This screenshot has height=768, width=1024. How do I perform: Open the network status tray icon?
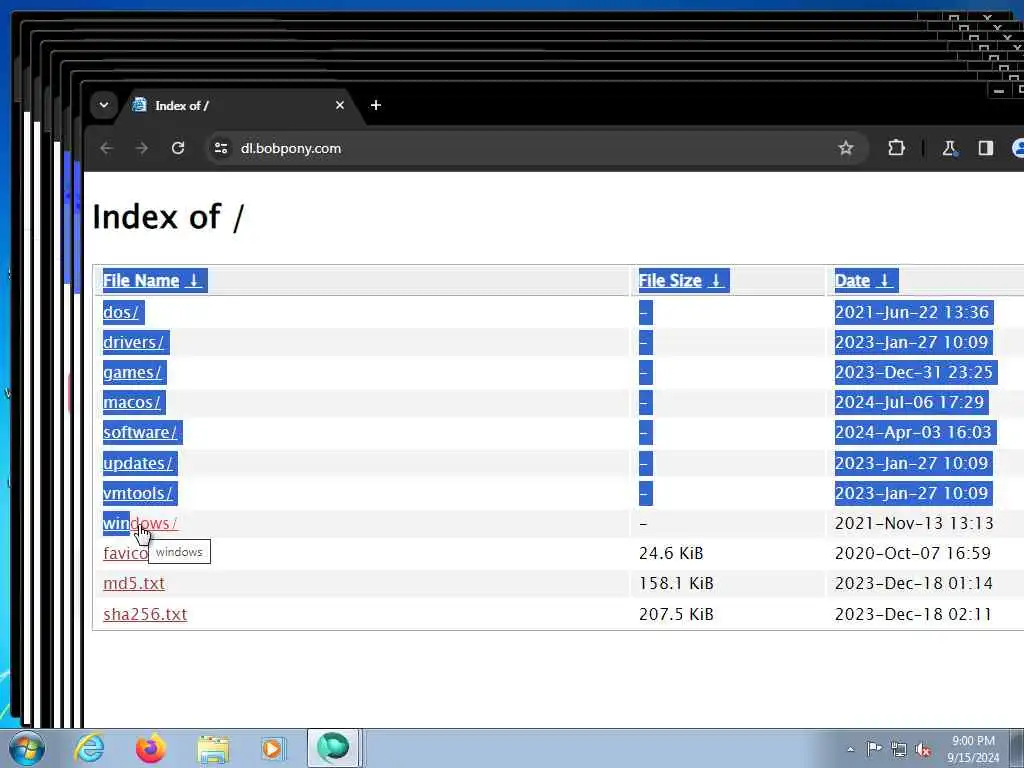pos(899,750)
